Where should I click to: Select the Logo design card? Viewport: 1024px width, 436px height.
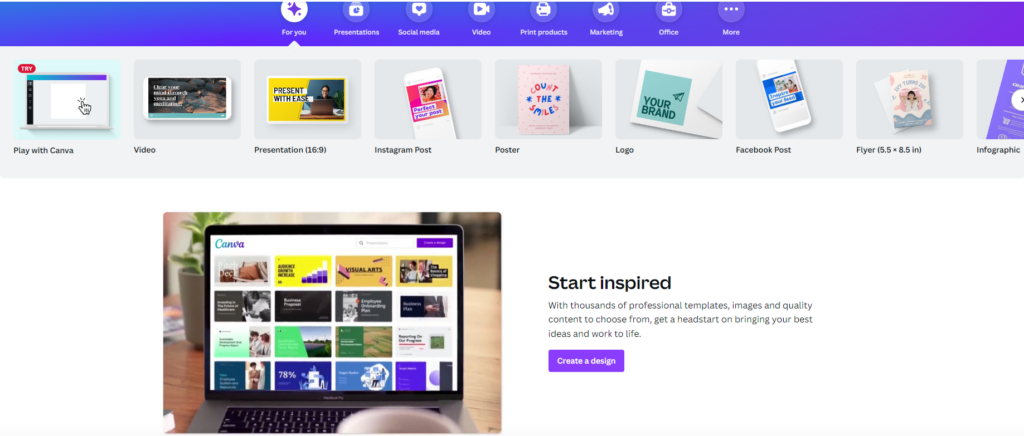point(669,99)
